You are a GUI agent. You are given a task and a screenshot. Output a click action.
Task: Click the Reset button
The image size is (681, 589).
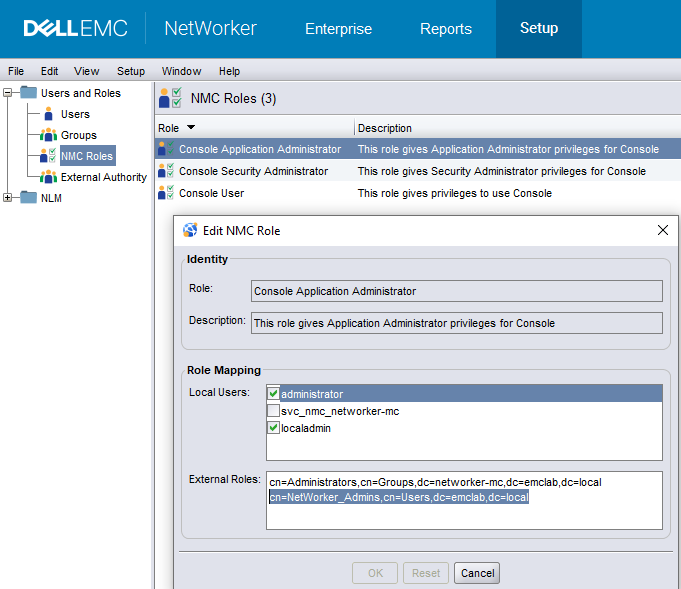click(x=426, y=573)
